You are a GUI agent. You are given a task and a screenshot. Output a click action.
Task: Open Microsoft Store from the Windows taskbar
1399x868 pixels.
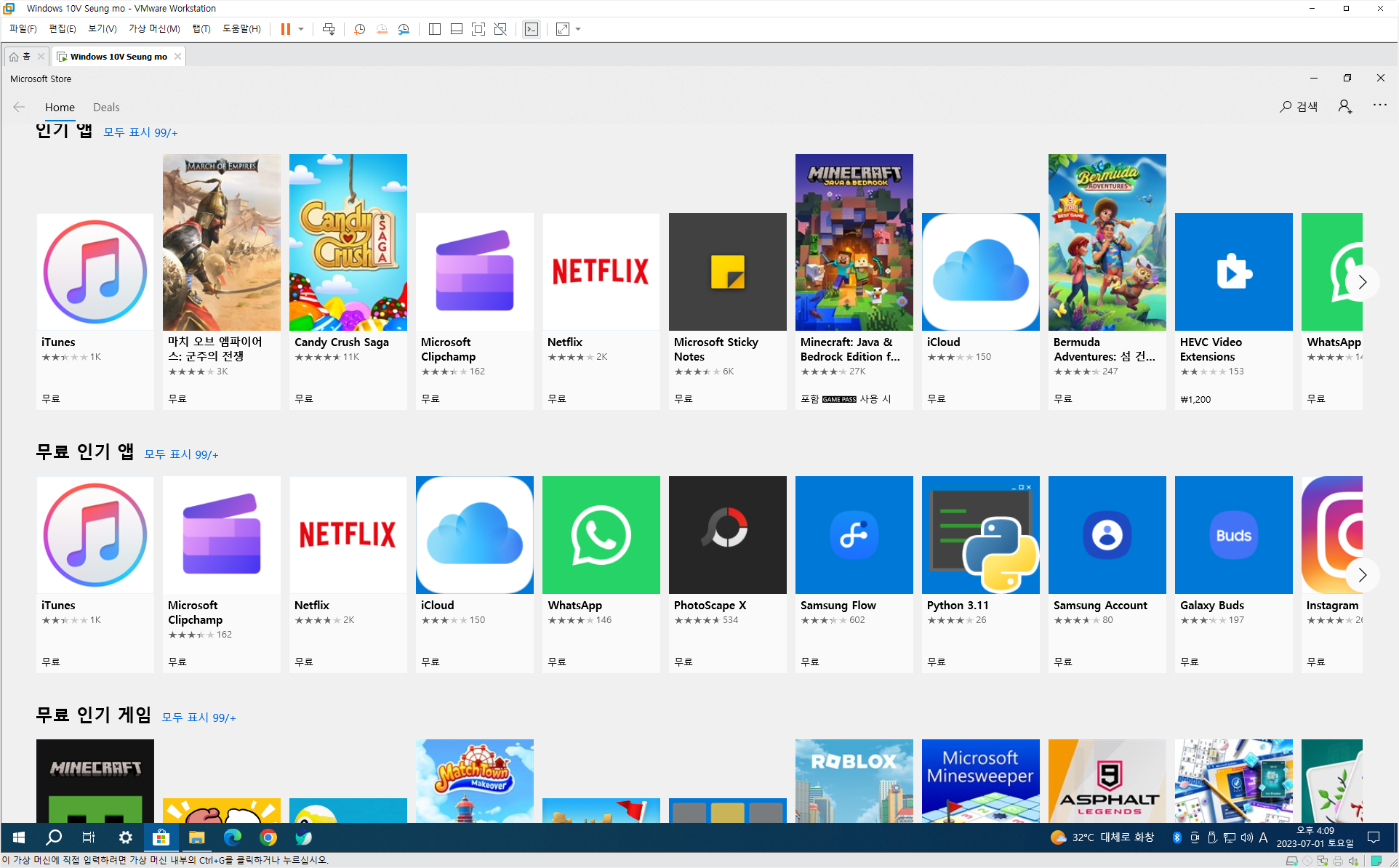[161, 837]
